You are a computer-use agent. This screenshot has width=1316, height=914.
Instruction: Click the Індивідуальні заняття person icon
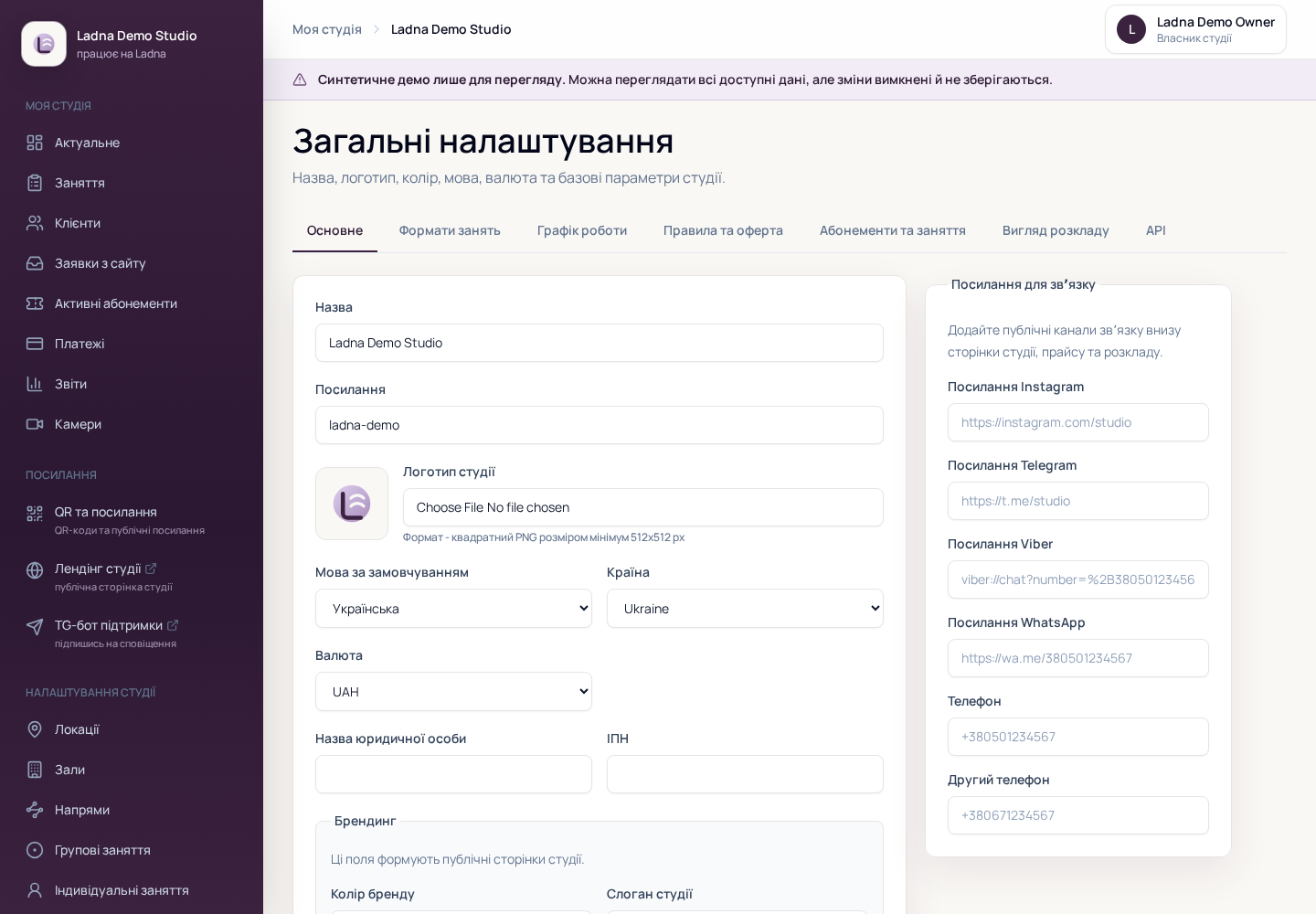click(35, 890)
